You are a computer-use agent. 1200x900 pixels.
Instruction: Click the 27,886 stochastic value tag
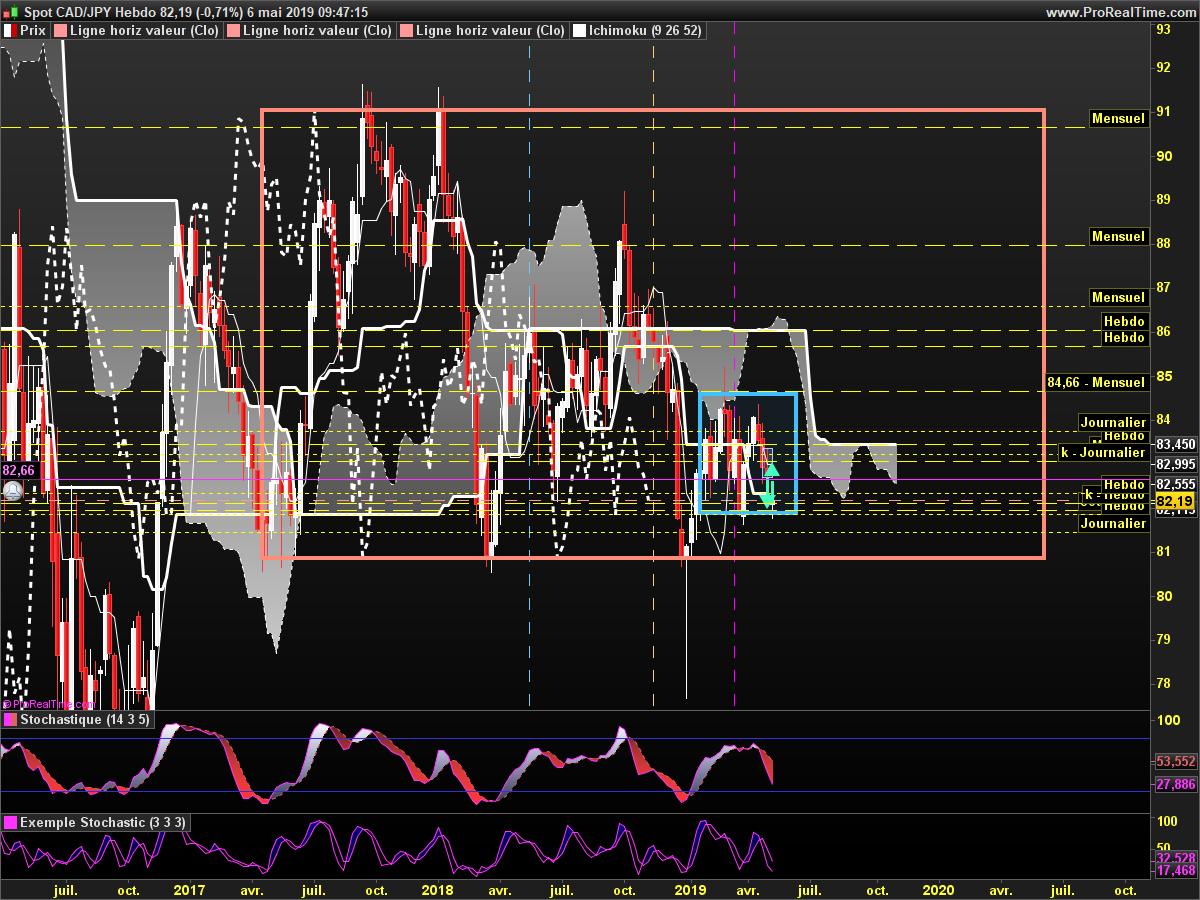click(1176, 785)
